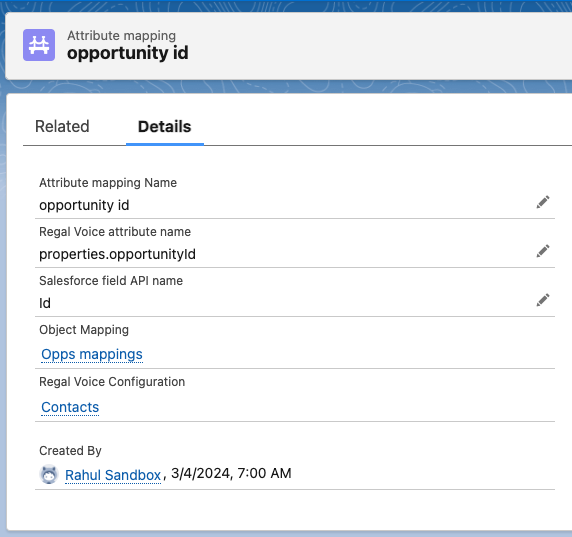Click the Id value under Salesforce field
572x537 pixels.
(x=45, y=303)
